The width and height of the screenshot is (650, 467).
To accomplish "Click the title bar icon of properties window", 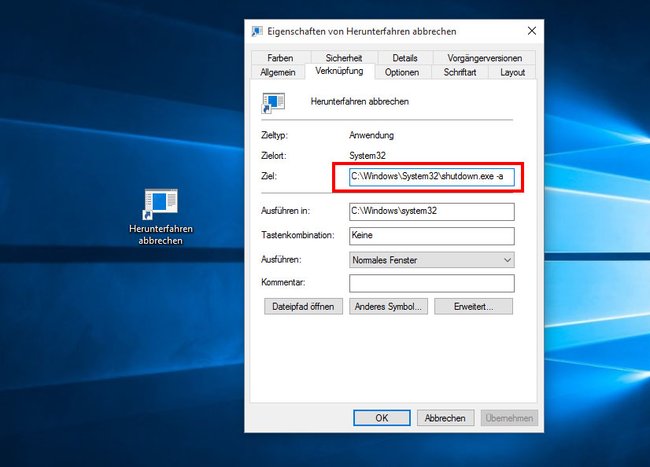I will coord(257,31).
